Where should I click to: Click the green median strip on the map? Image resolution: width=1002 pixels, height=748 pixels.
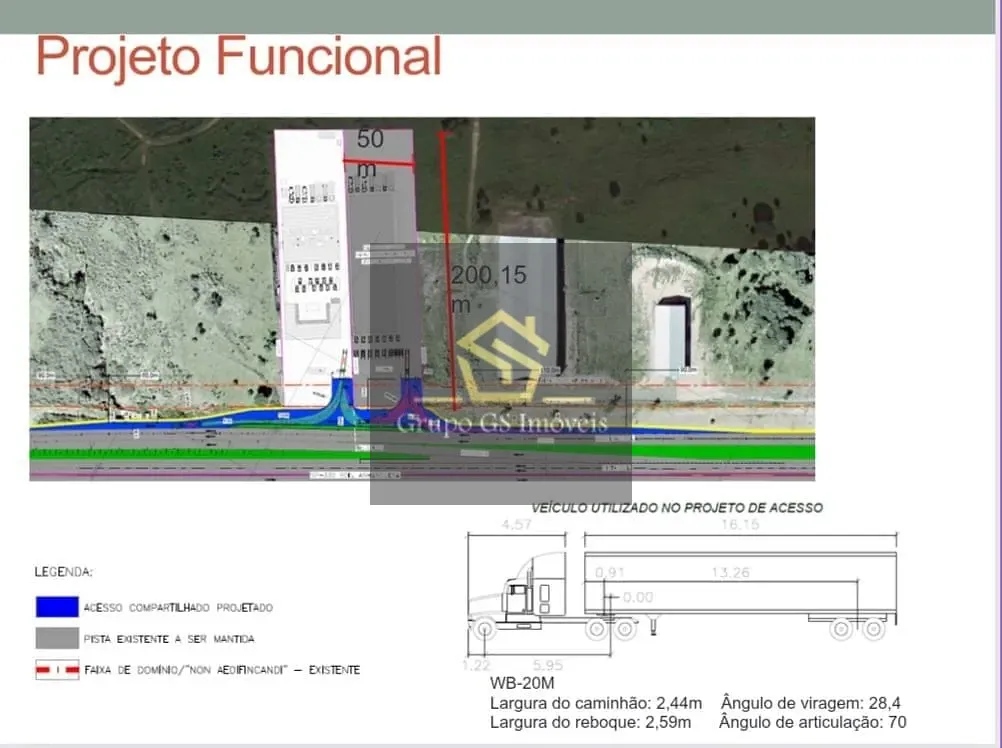422,452
